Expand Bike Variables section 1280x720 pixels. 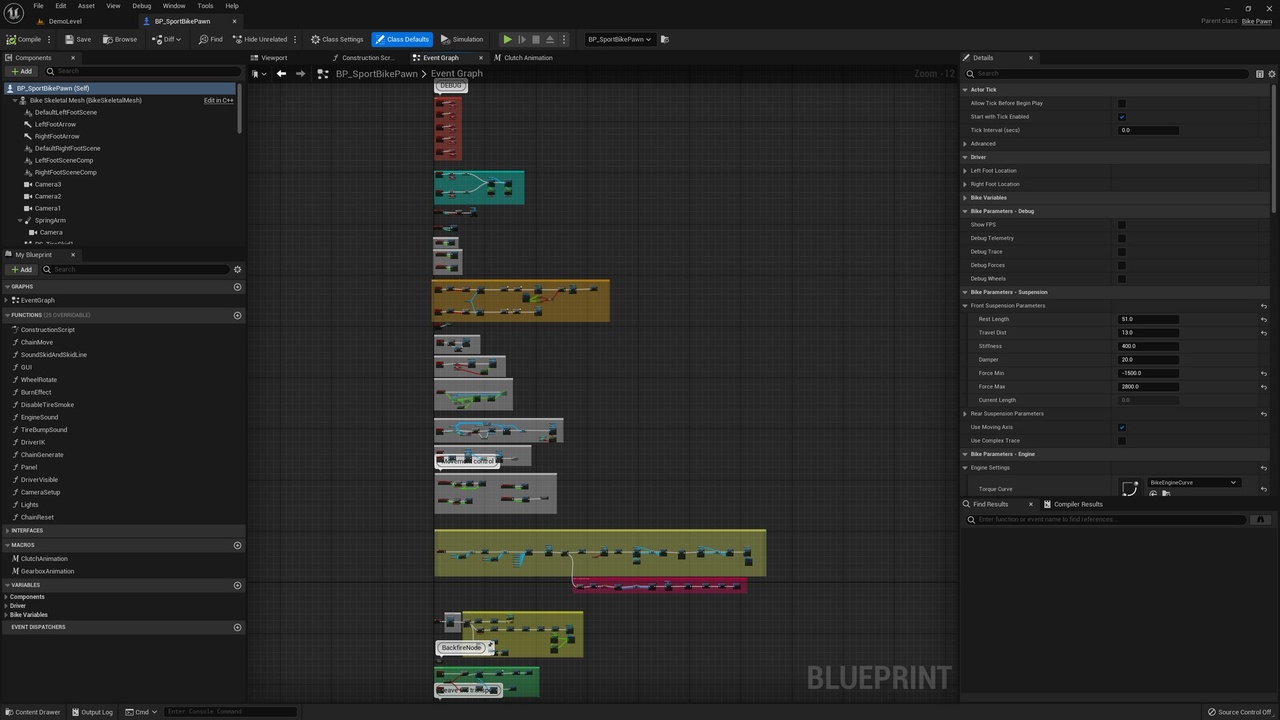click(965, 197)
